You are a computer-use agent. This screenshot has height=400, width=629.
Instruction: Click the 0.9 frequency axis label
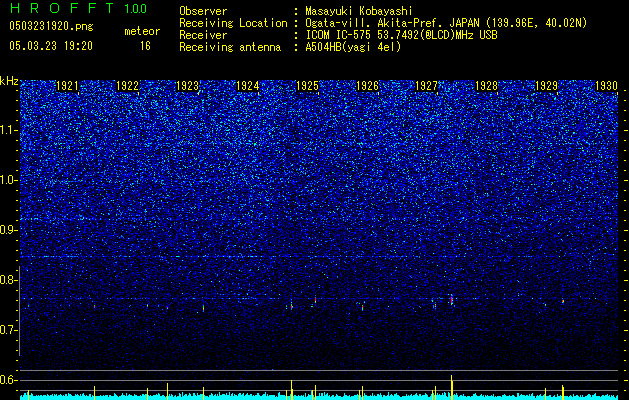pos(8,230)
